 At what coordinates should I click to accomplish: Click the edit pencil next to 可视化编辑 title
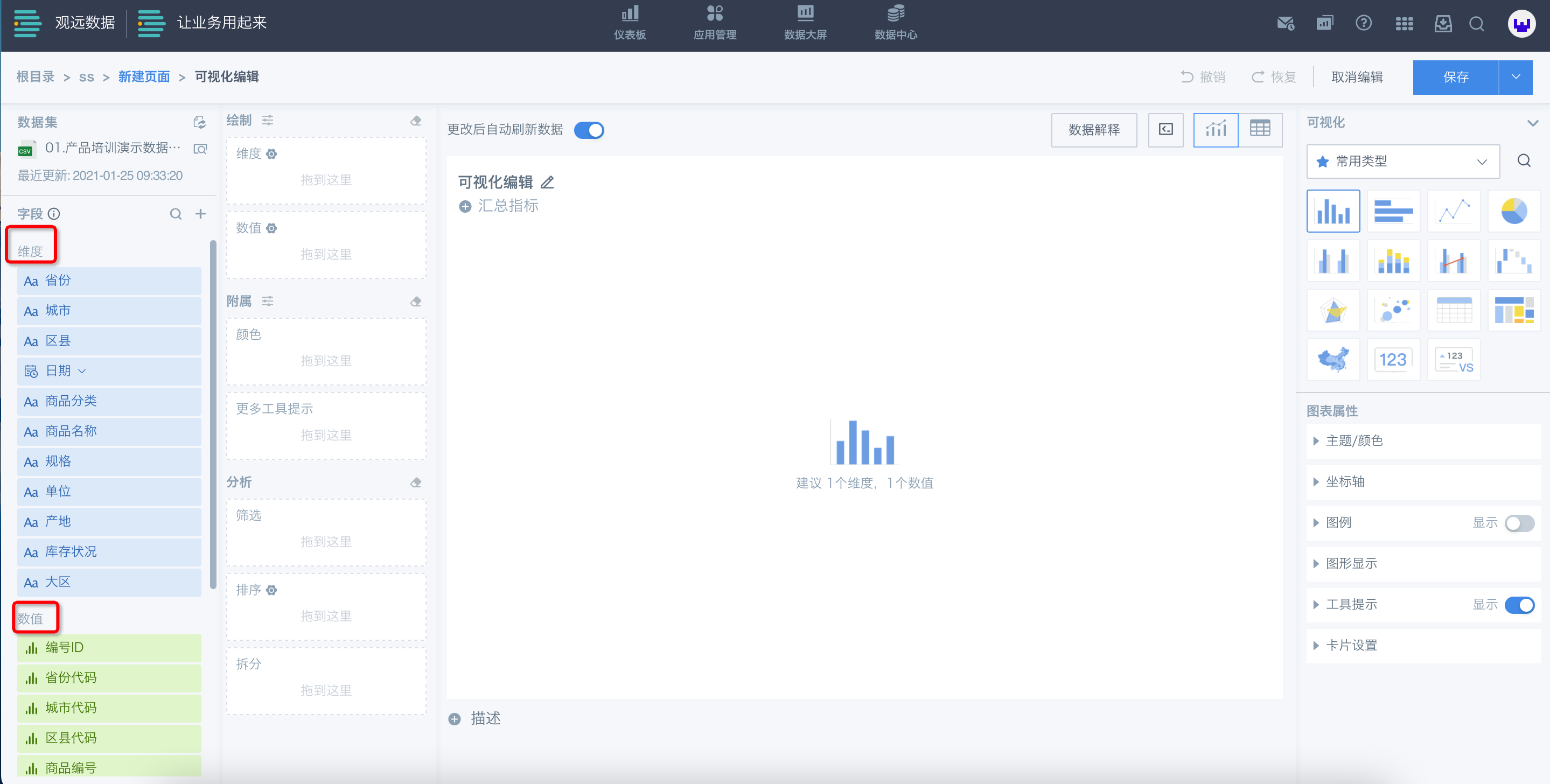(x=547, y=183)
